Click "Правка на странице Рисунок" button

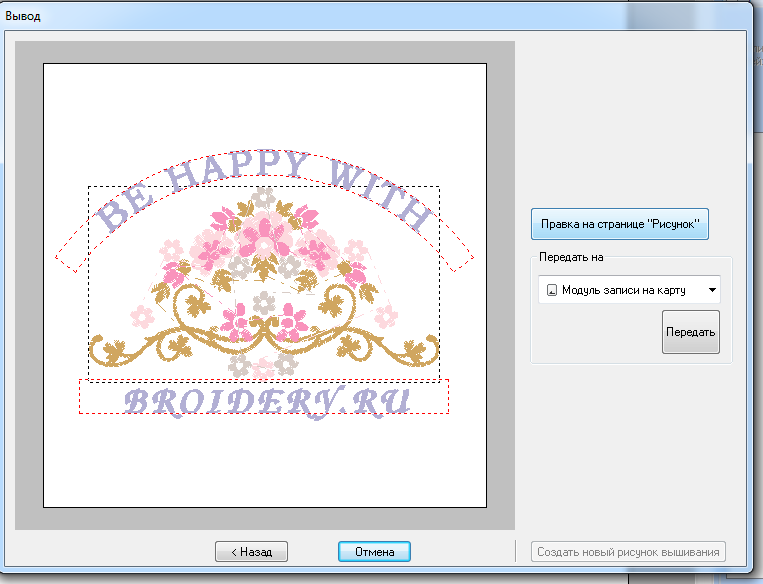(x=619, y=224)
